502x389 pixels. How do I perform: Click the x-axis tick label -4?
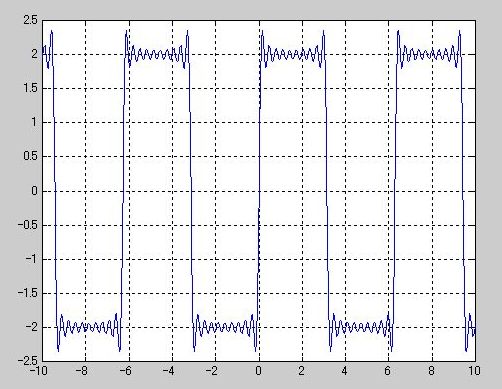coord(168,371)
